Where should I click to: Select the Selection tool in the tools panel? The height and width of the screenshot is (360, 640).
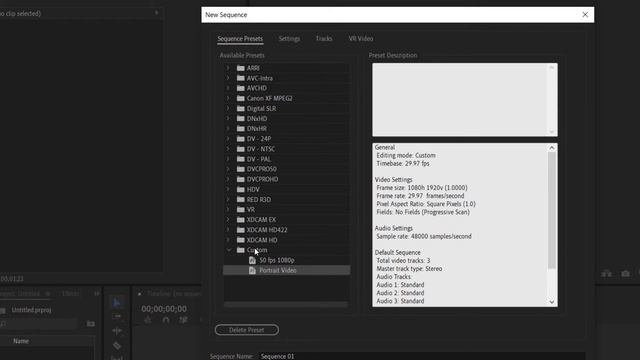(117, 302)
